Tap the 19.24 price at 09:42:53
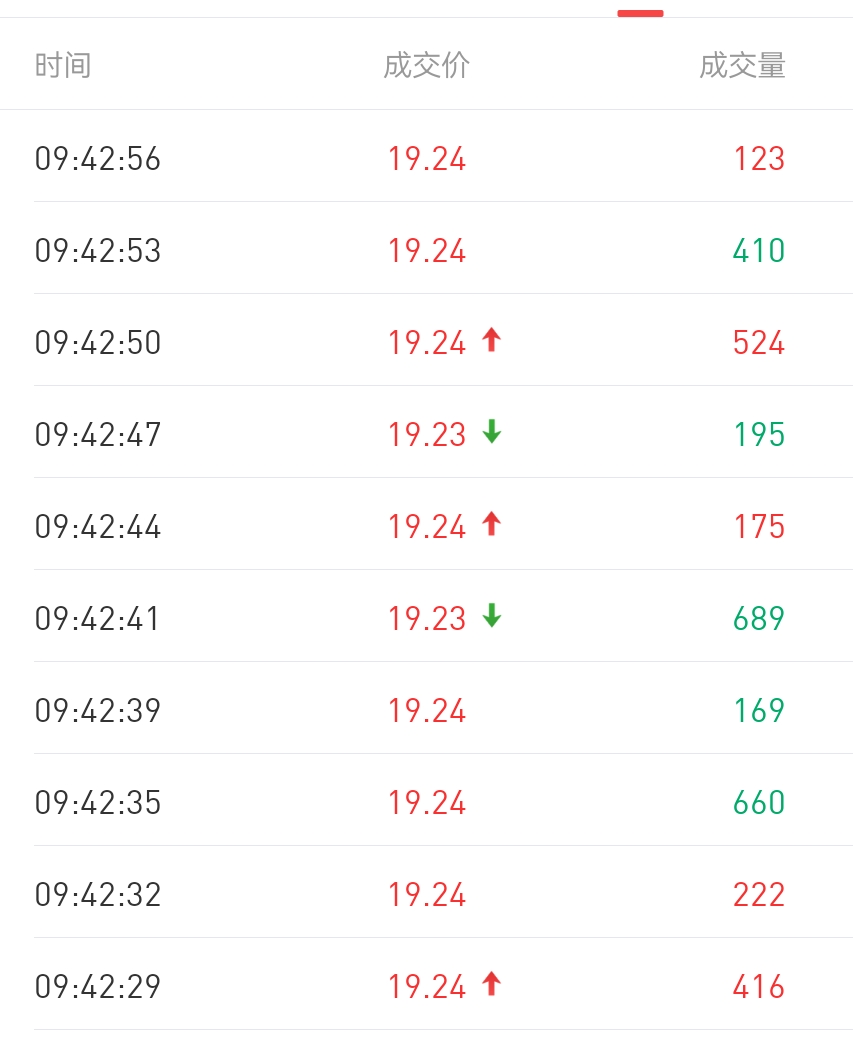Image resolution: width=853 pixels, height=1057 pixels. pyautogui.click(x=427, y=251)
